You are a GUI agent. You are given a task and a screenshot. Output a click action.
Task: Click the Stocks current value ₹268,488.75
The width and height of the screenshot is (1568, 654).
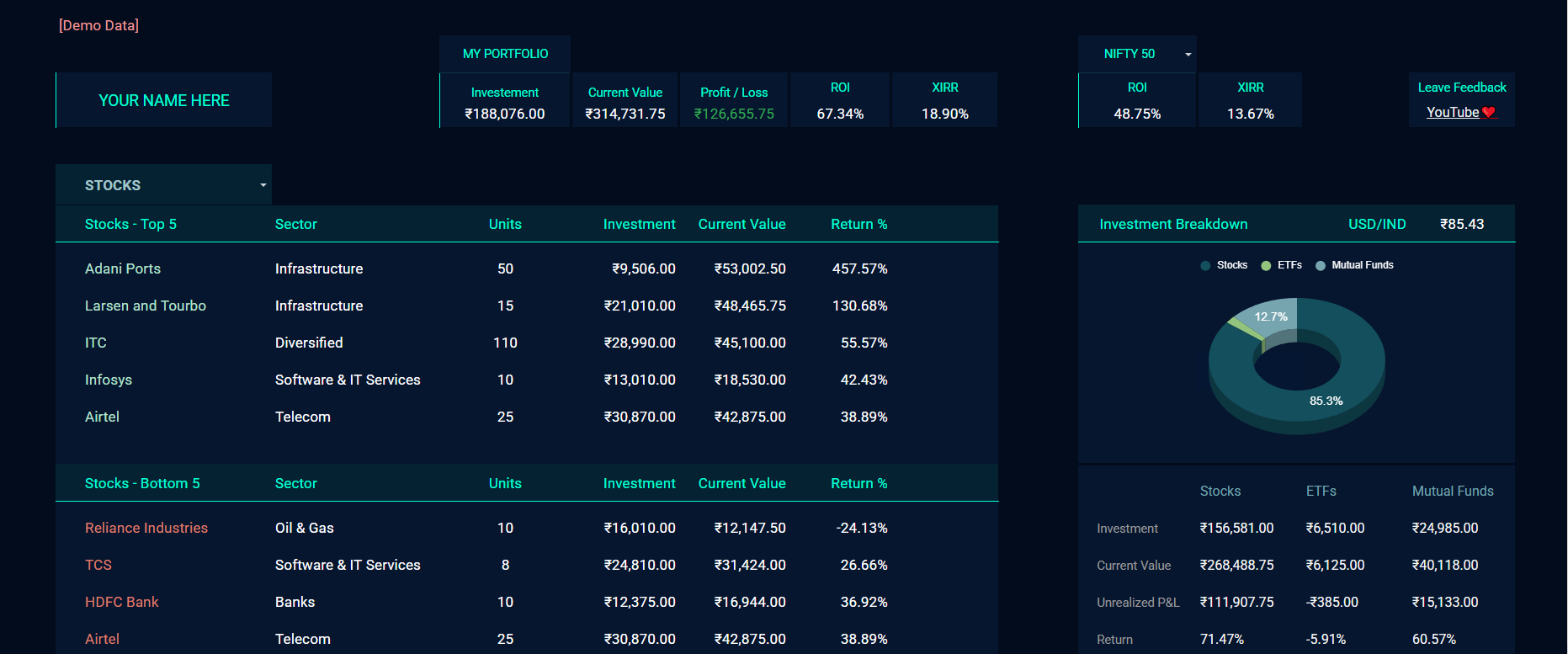(x=1236, y=565)
